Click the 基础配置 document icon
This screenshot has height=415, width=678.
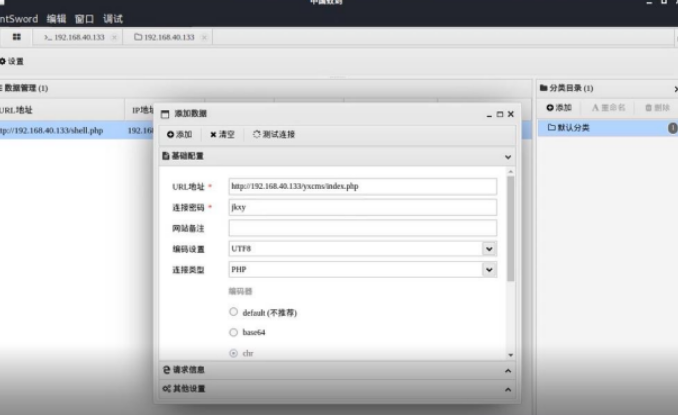[166, 156]
